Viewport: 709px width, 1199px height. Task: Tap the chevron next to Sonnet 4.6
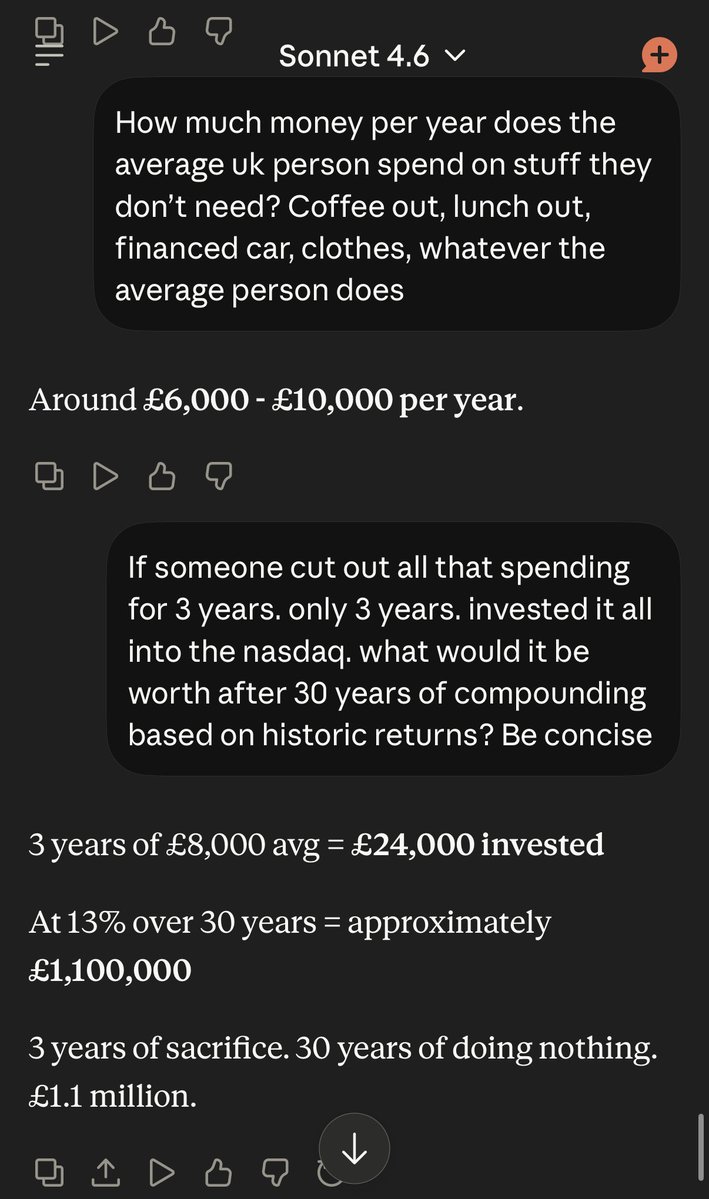454,57
